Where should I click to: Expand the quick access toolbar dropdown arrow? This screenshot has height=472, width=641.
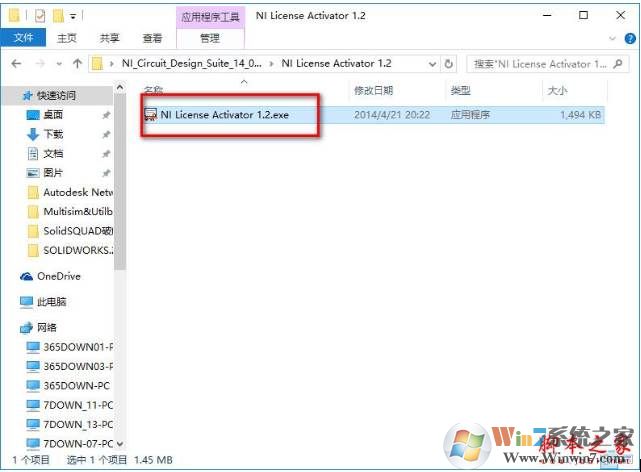click(x=74, y=16)
